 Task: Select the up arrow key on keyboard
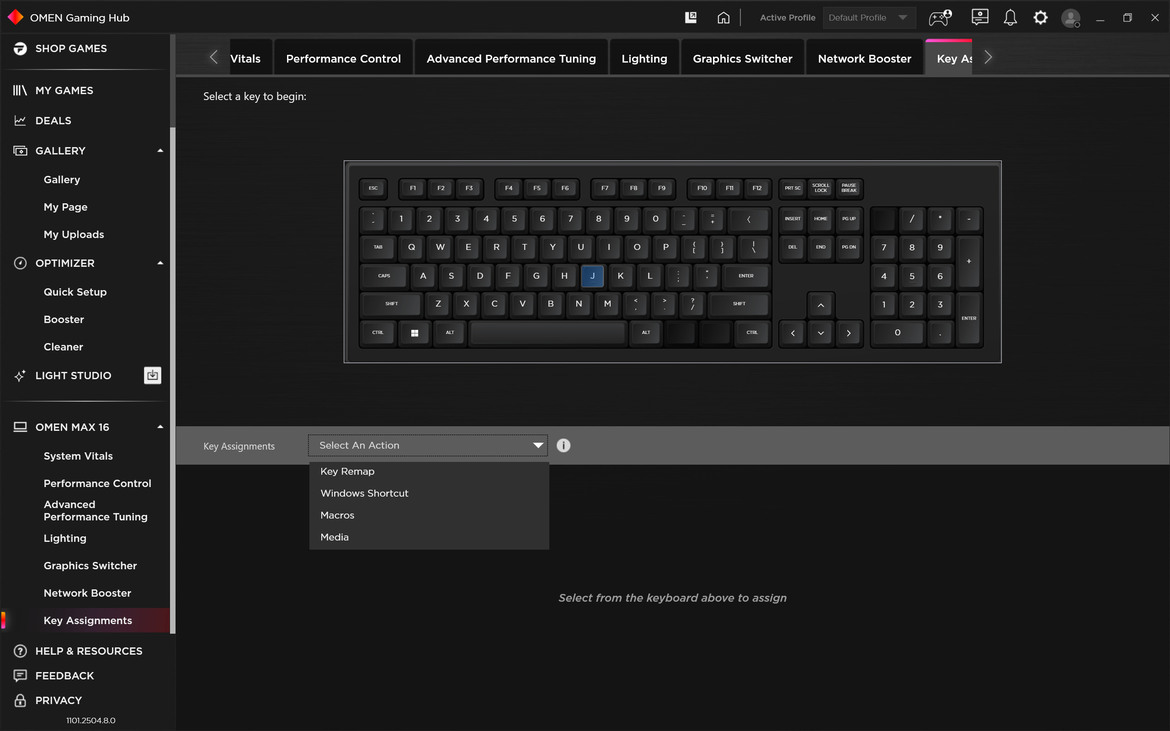pyautogui.click(x=820, y=304)
